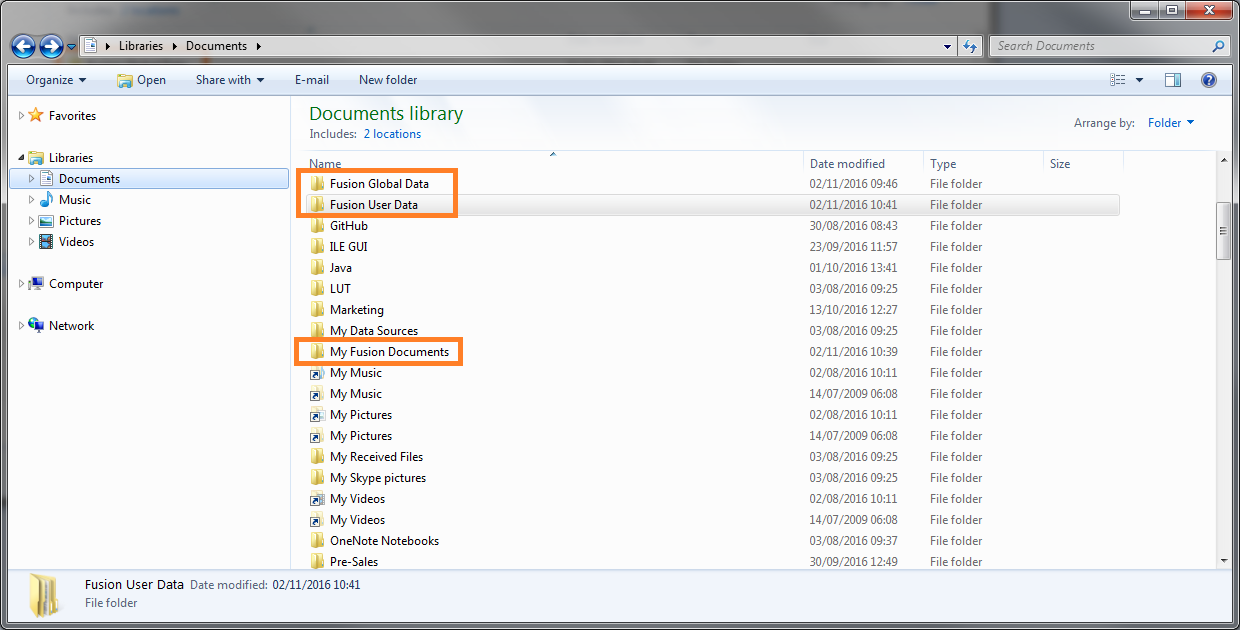Image resolution: width=1240 pixels, height=630 pixels.
Task: Collapse the Libraries tree node
Action: (21, 158)
